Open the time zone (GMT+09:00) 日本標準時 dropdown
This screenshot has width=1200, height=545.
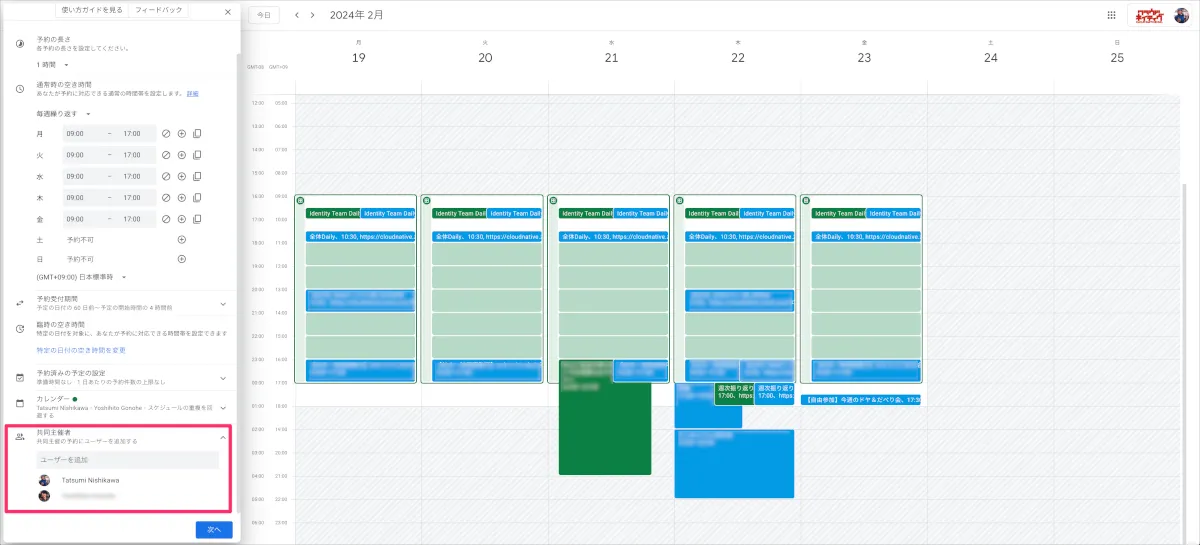click(81, 276)
